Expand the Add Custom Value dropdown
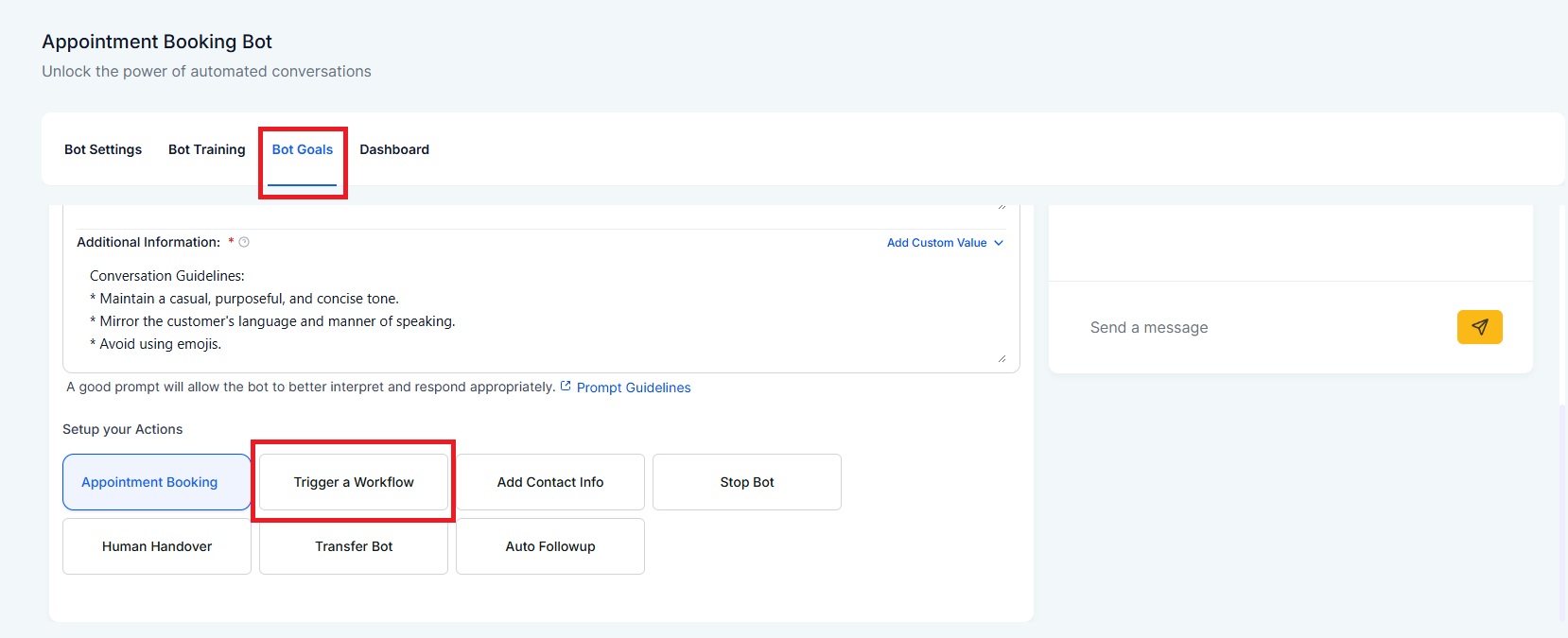The height and width of the screenshot is (638, 1568). tap(945, 243)
